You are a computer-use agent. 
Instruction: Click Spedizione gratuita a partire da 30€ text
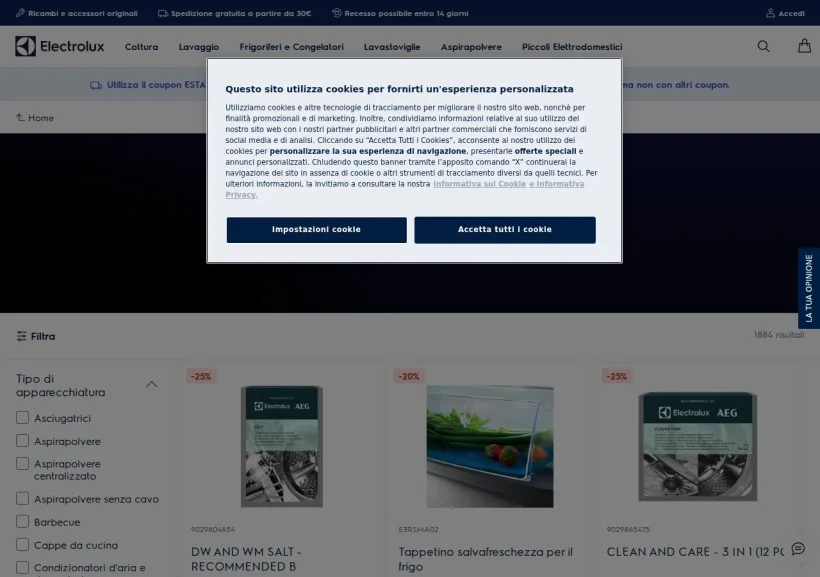[241, 13]
